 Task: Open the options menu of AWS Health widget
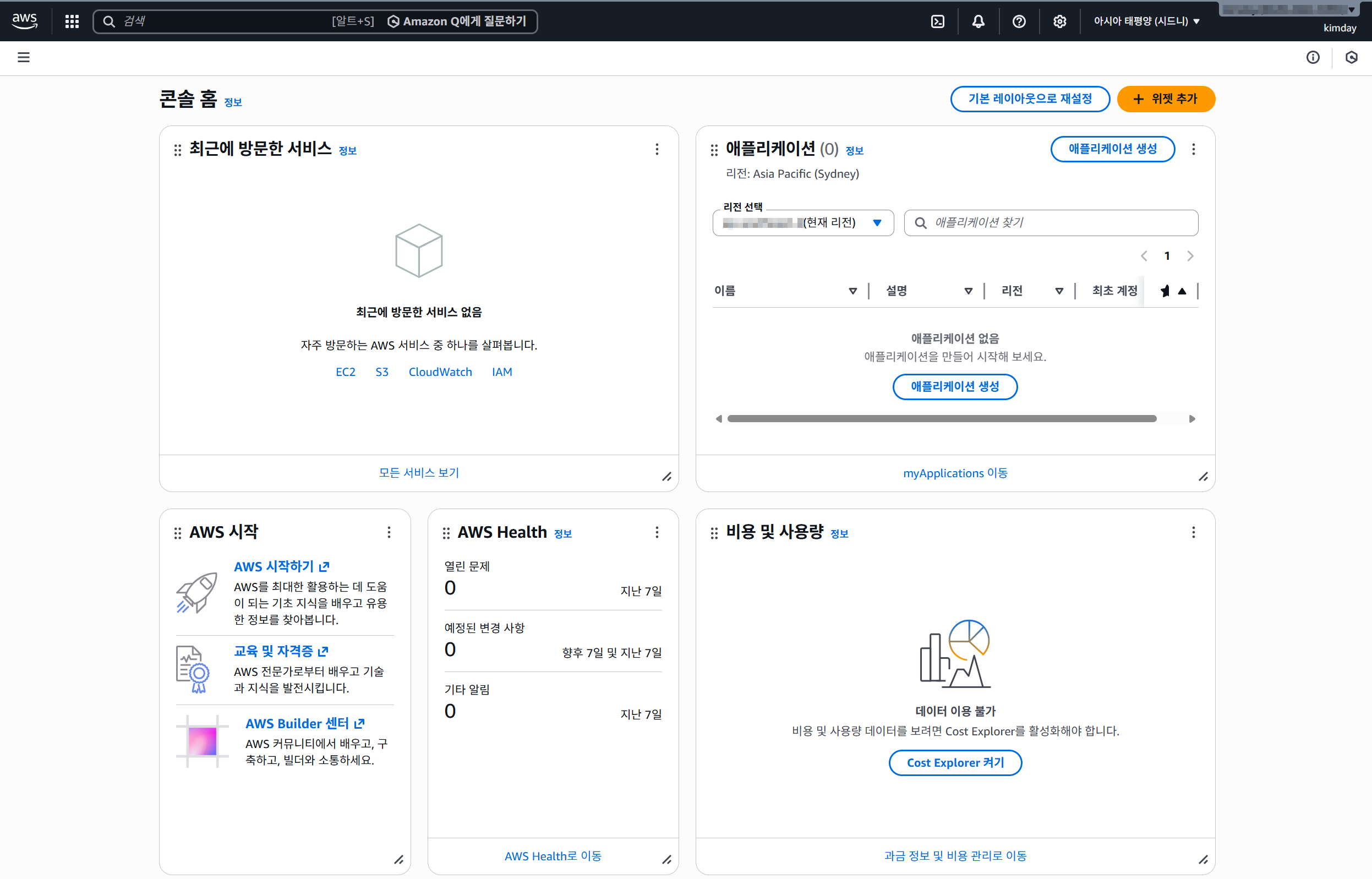pyautogui.click(x=657, y=533)
